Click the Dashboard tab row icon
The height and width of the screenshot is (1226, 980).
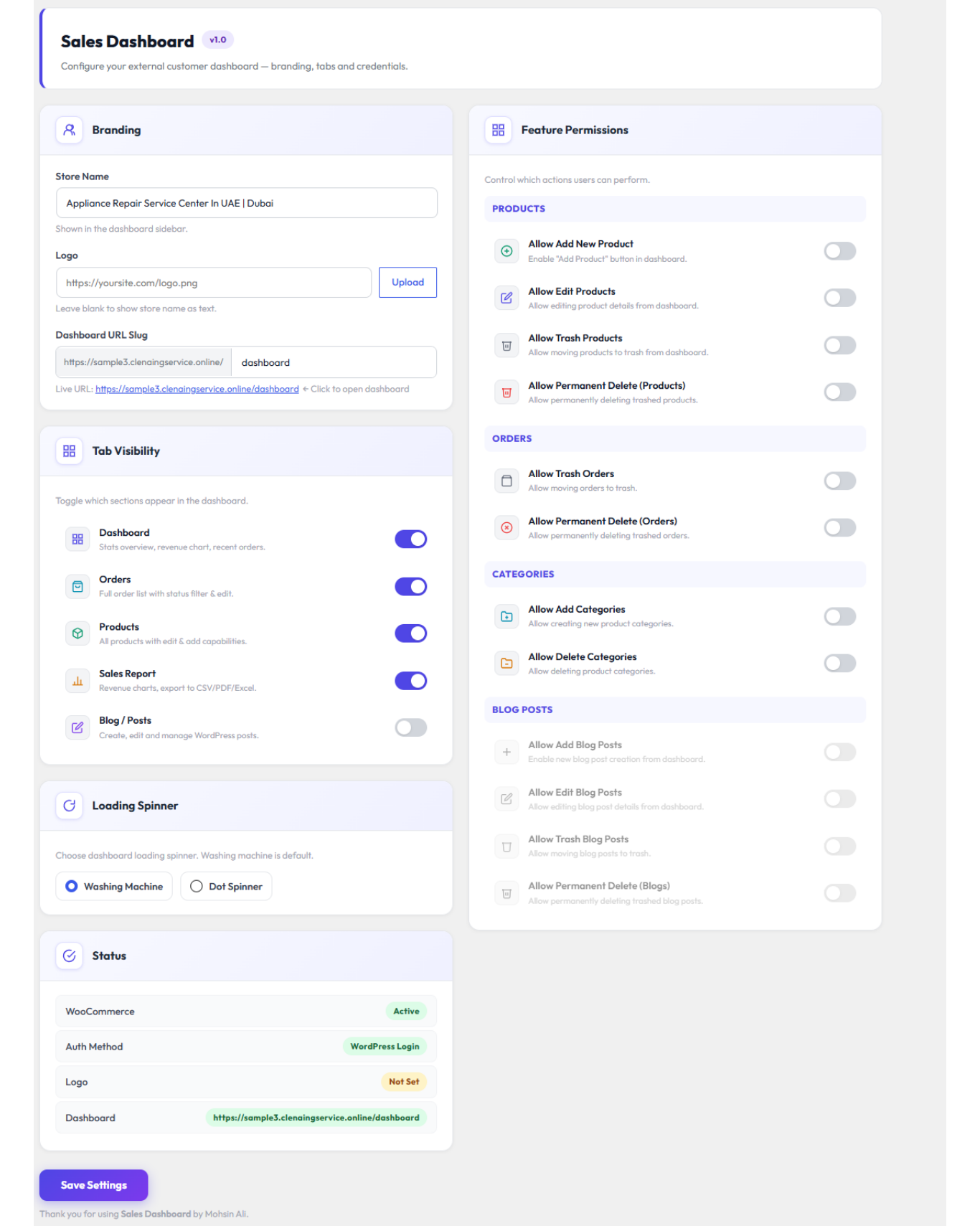[x=77, y=539]
